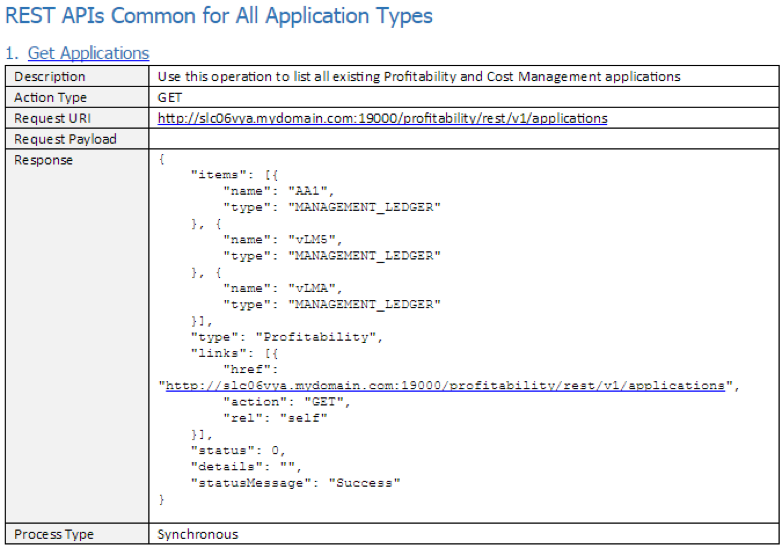Click the REST APIs Common page heading
The height and width of the screenshot is (548, 782).
219,16
